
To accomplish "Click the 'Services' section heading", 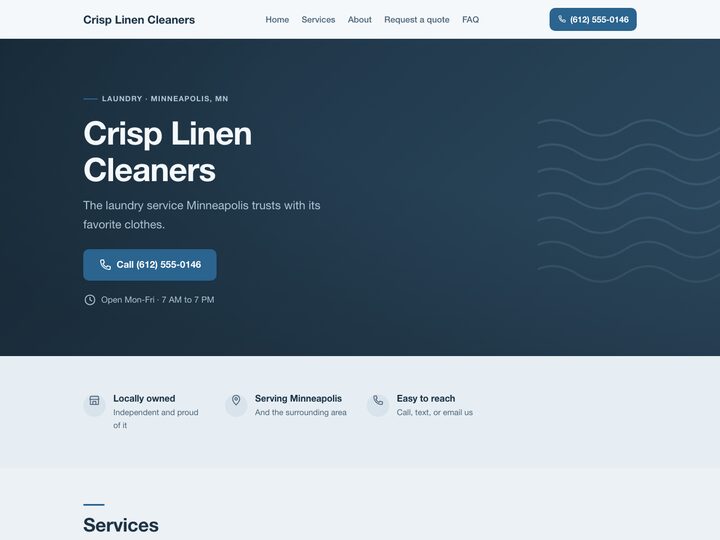I will pyautogui.click(x=121, y=525).
